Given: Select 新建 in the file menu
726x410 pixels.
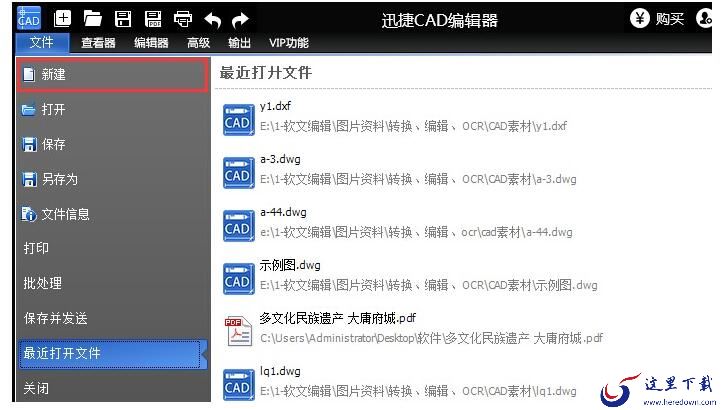Looking at the screenshot, I should (x=113, y=75).
